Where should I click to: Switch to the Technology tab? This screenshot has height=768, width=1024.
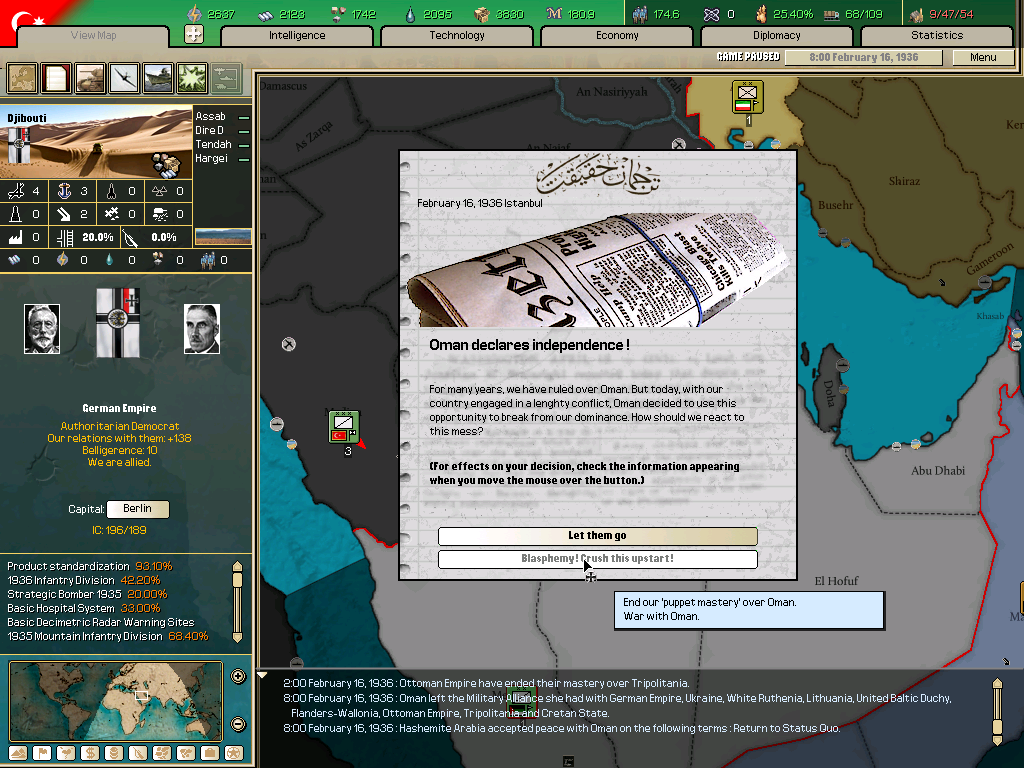(x=456, y=35)
